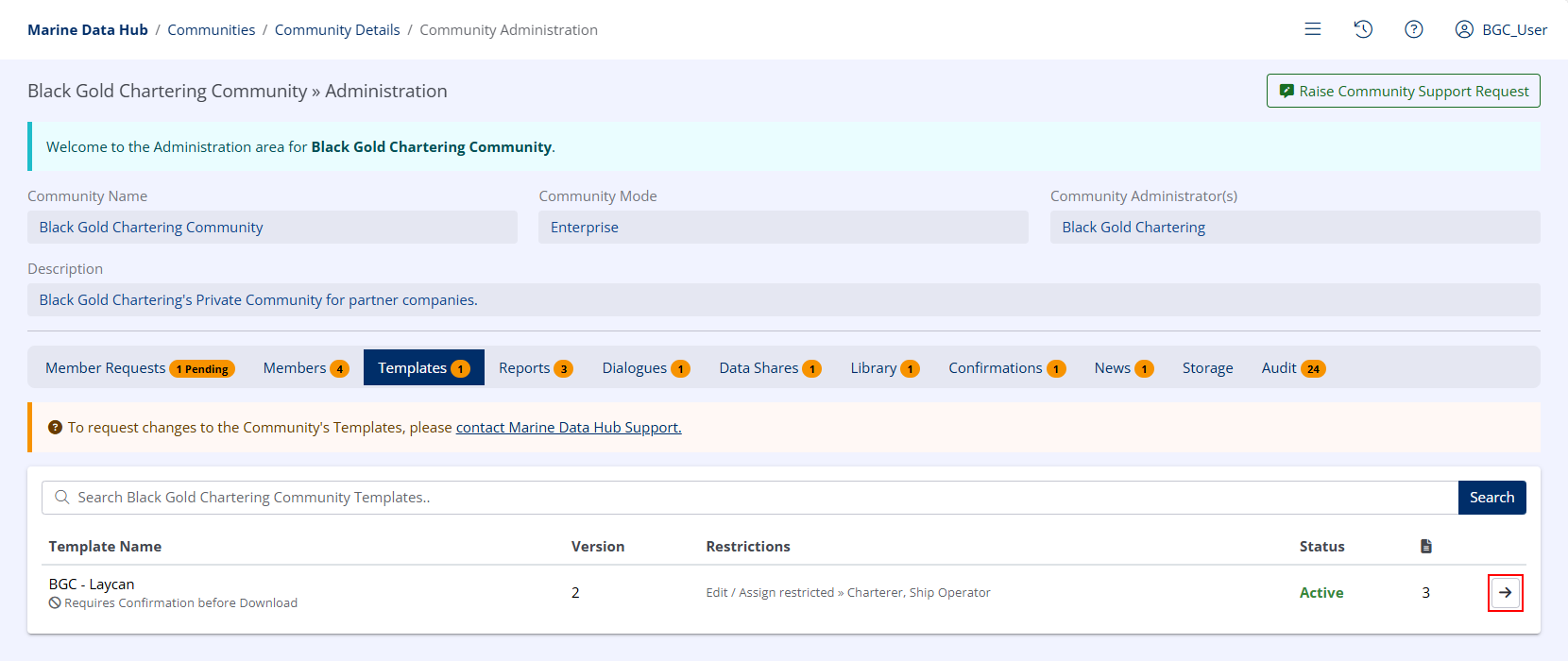Open the Data Shares tab
Viewport: 1568px width, 661px height.
(x=769, y=368)
